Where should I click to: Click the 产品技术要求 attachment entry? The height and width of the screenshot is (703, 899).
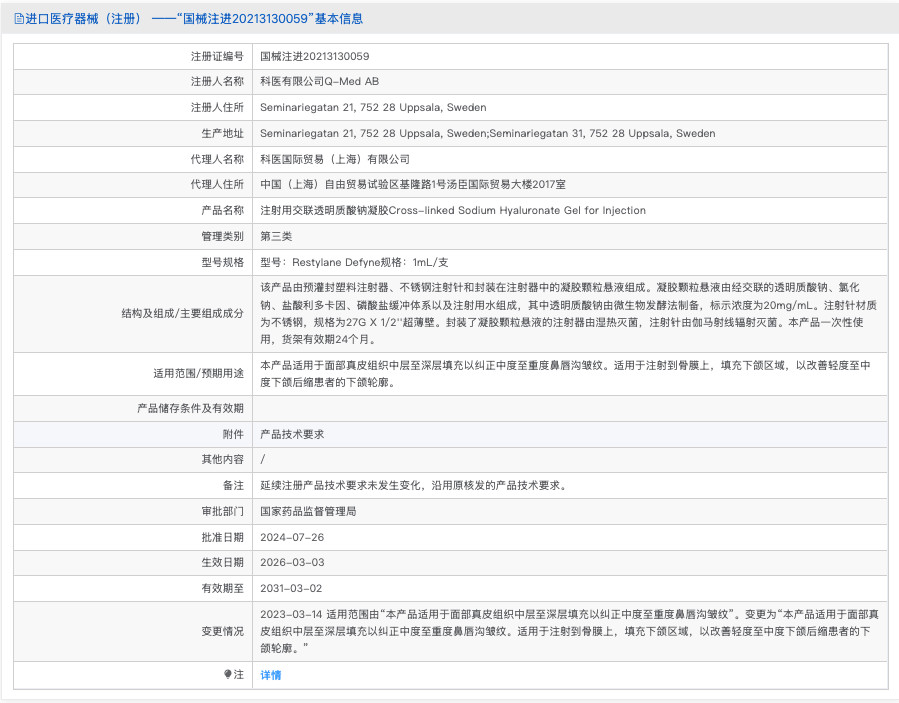(x=292, y=434)
